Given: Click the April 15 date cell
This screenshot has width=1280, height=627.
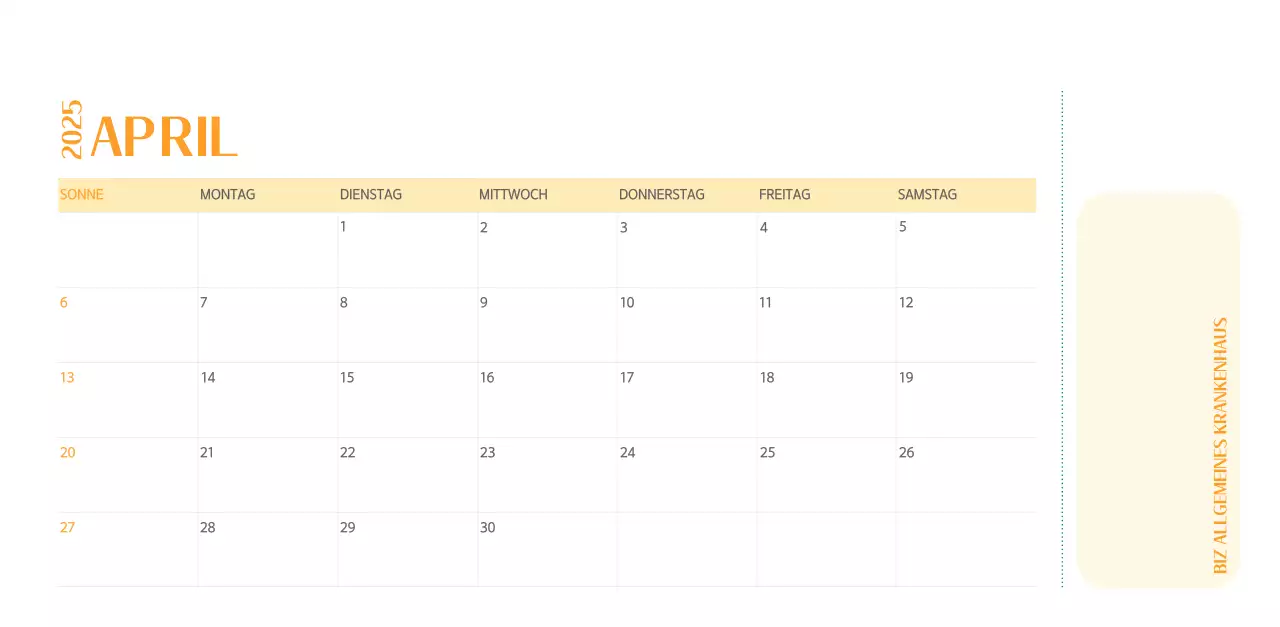Looking at the screenshot, I should (407, 400).
